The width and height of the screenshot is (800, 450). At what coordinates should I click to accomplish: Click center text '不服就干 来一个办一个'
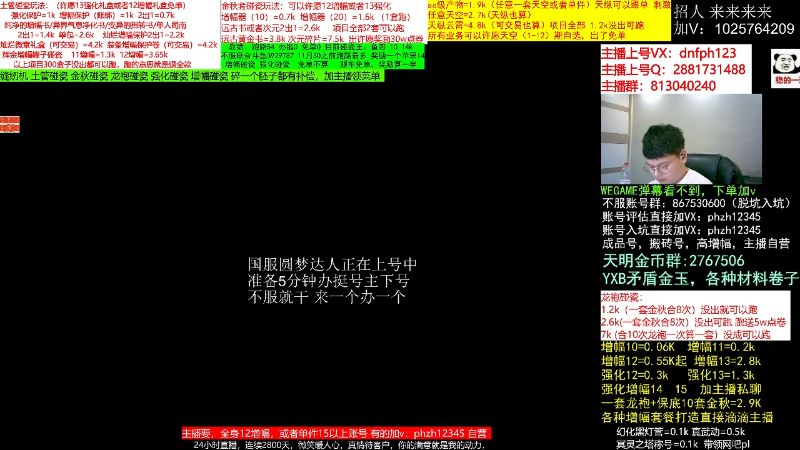click(327, 297)
